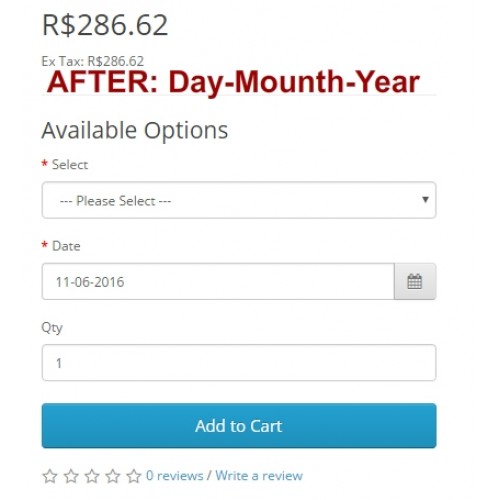
Task: Expand the dropdown arrow of Select option
Action: 425,200
